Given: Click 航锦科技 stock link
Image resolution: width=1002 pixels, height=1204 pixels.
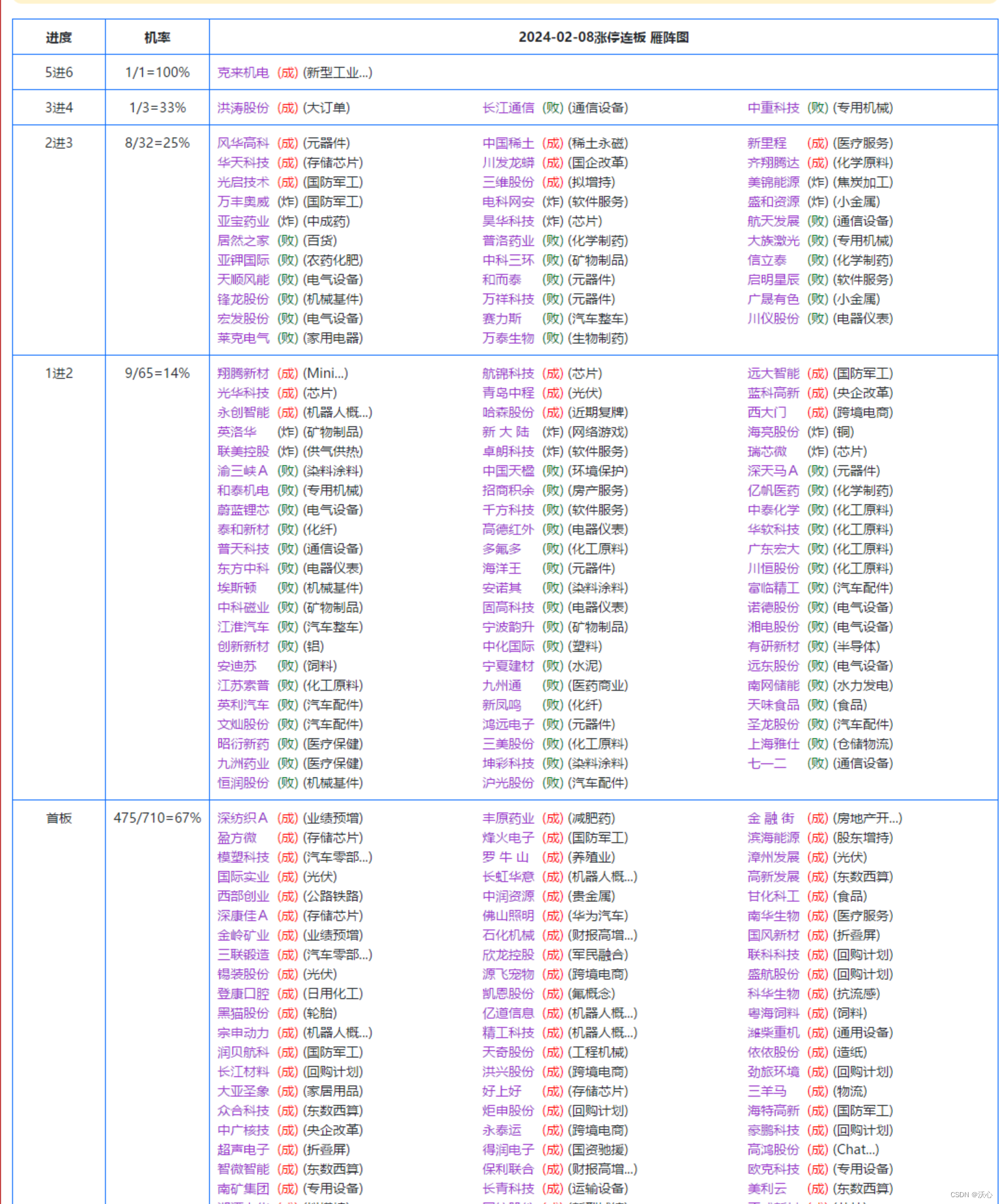Looking at the screenshot, I should tap(508, 373).
